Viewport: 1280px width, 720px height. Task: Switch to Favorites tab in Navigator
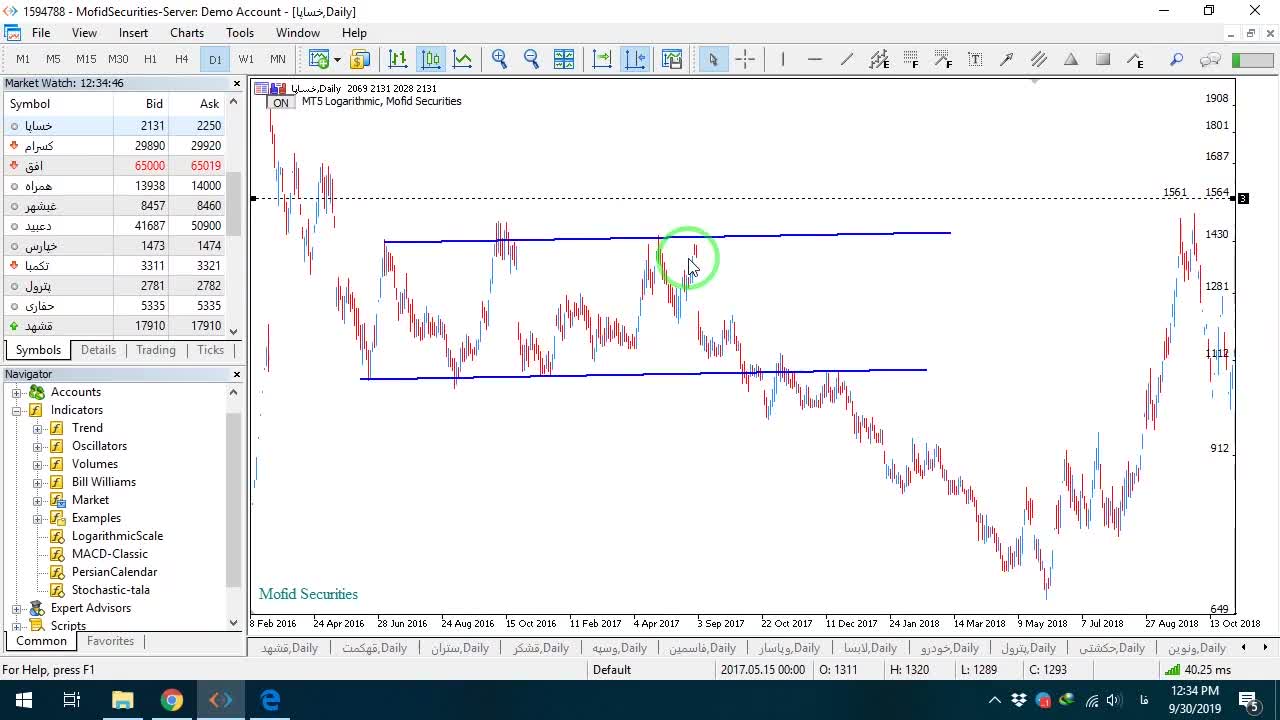(110, 641)
